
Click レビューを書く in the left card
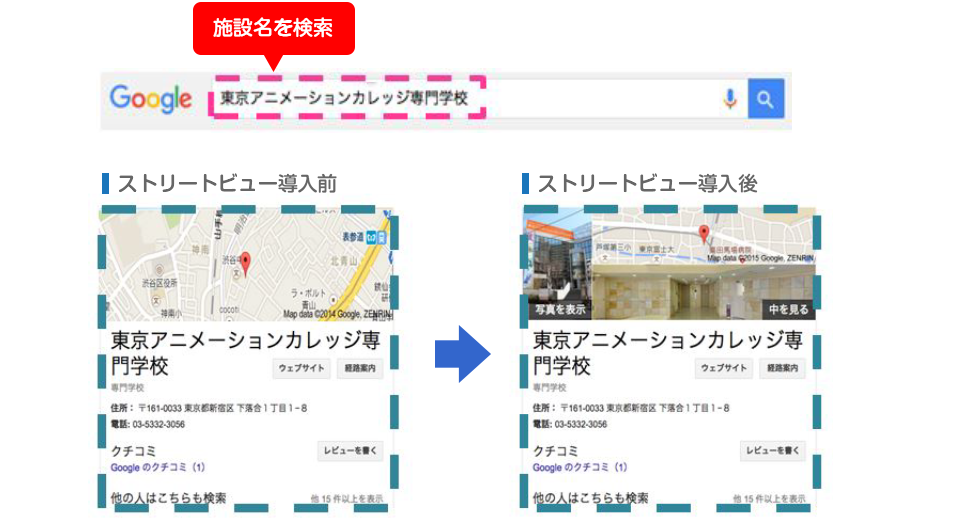point(350,451)
